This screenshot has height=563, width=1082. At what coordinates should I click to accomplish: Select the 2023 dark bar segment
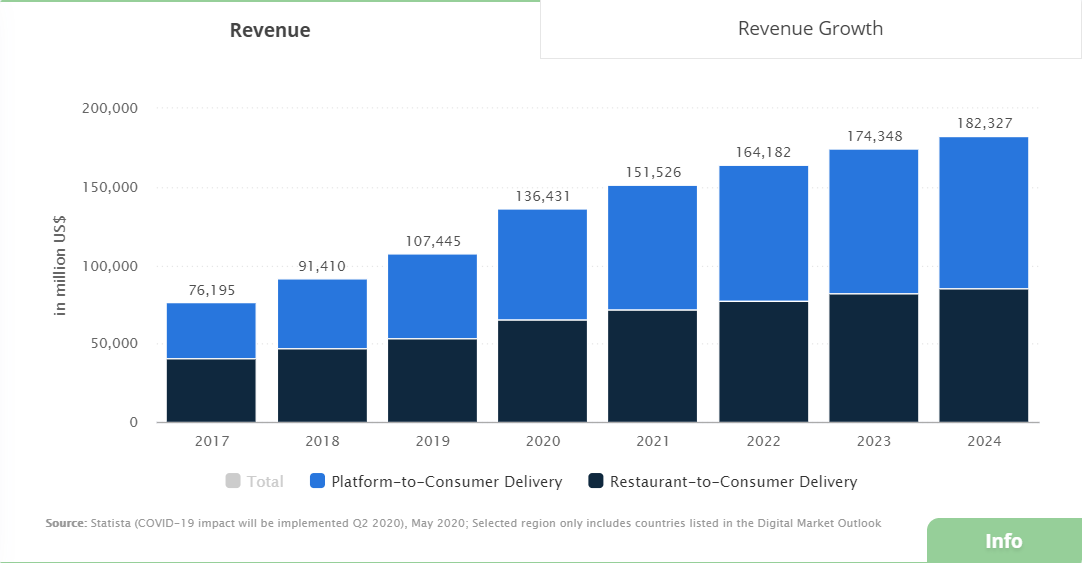pyautogui.click(x=874, y=358)
